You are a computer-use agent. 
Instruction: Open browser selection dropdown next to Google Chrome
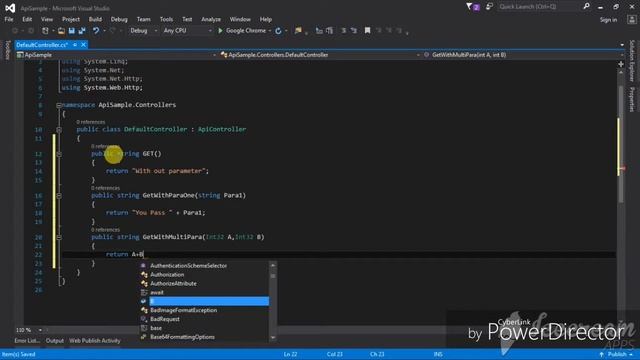tap(270, 31)
